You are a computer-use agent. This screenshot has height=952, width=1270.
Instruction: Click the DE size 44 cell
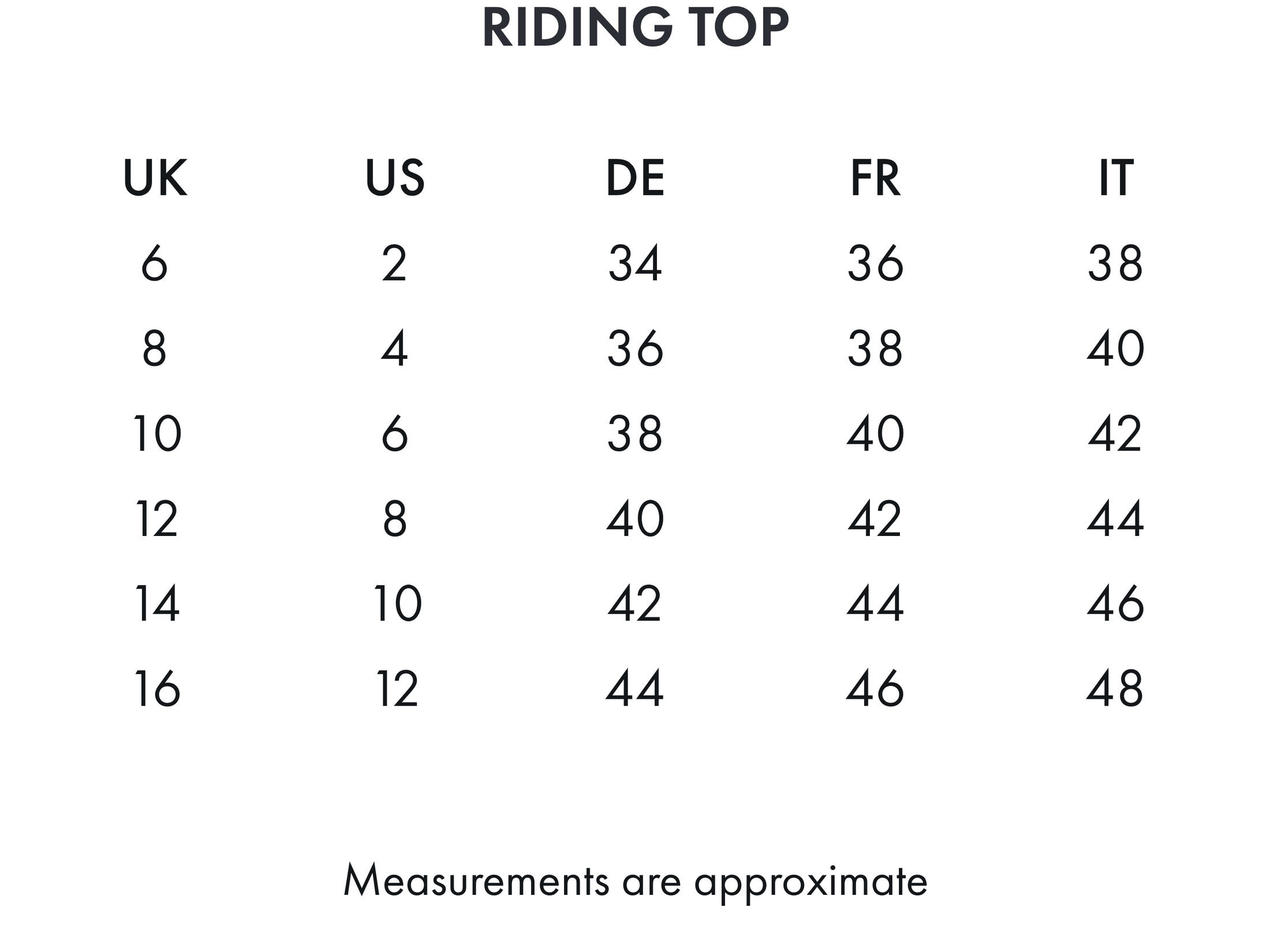(635, 688)
